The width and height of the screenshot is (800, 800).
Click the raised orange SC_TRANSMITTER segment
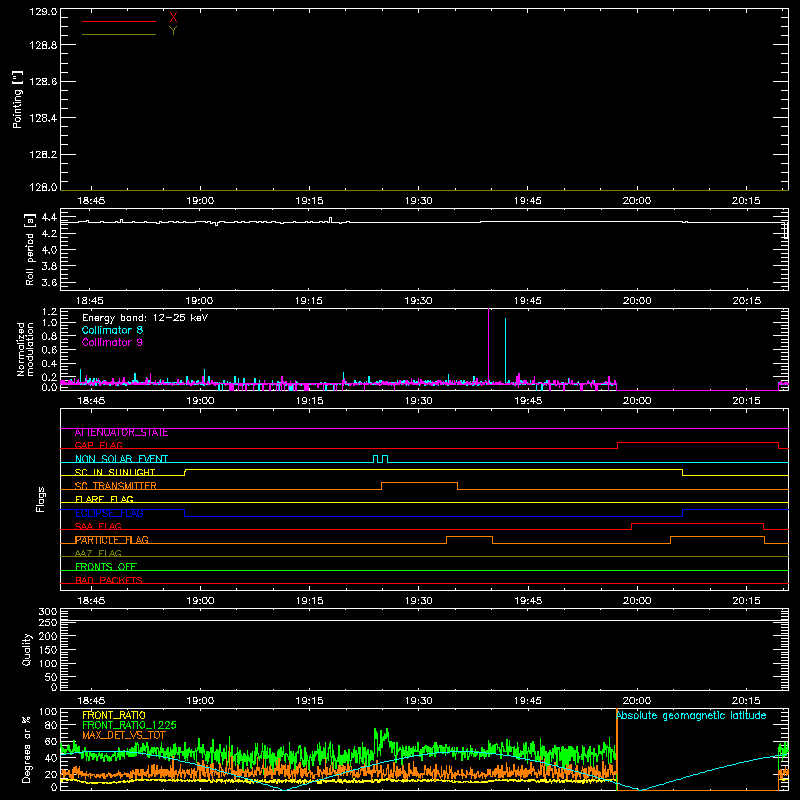(419, 483)
